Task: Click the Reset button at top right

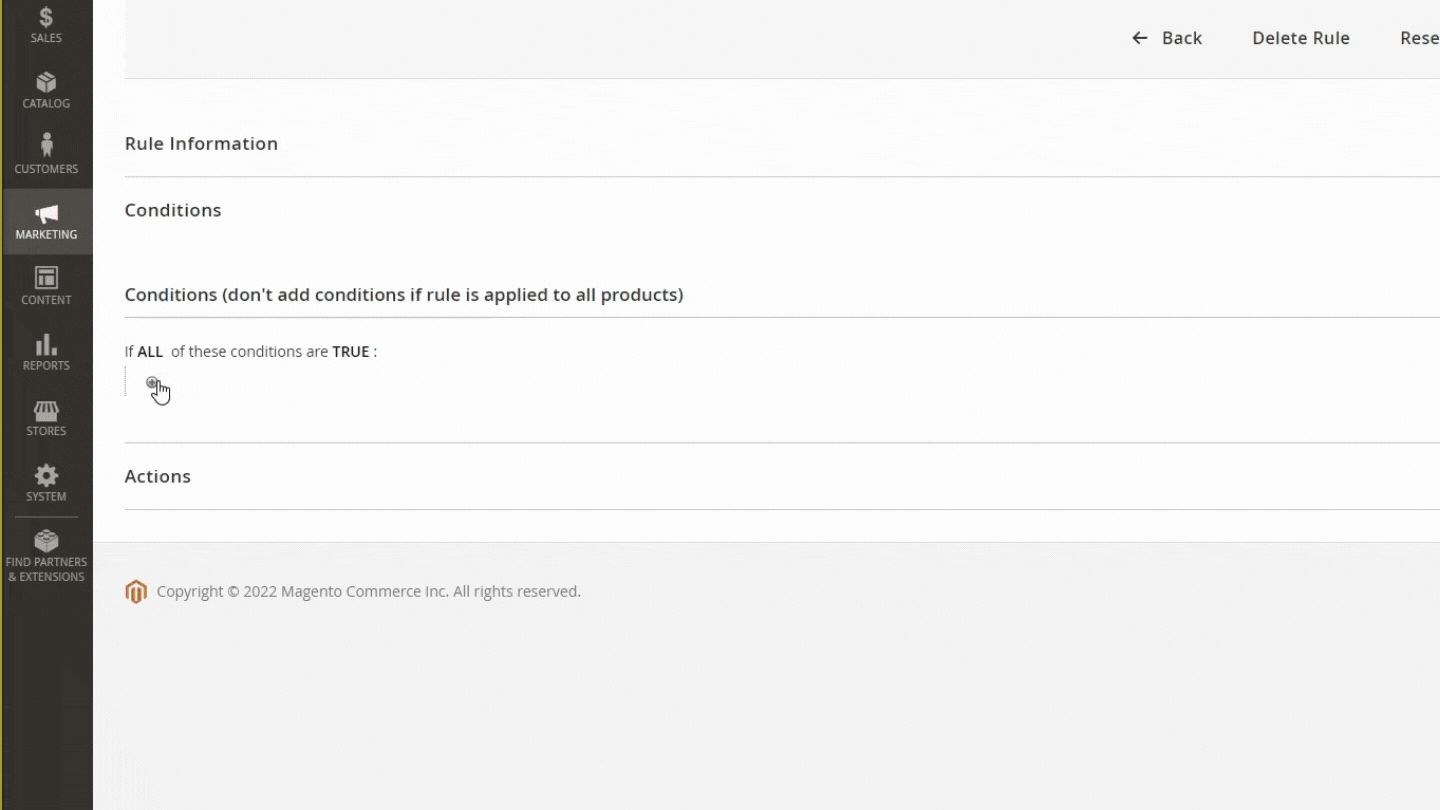Action: tap(1421, 38)
